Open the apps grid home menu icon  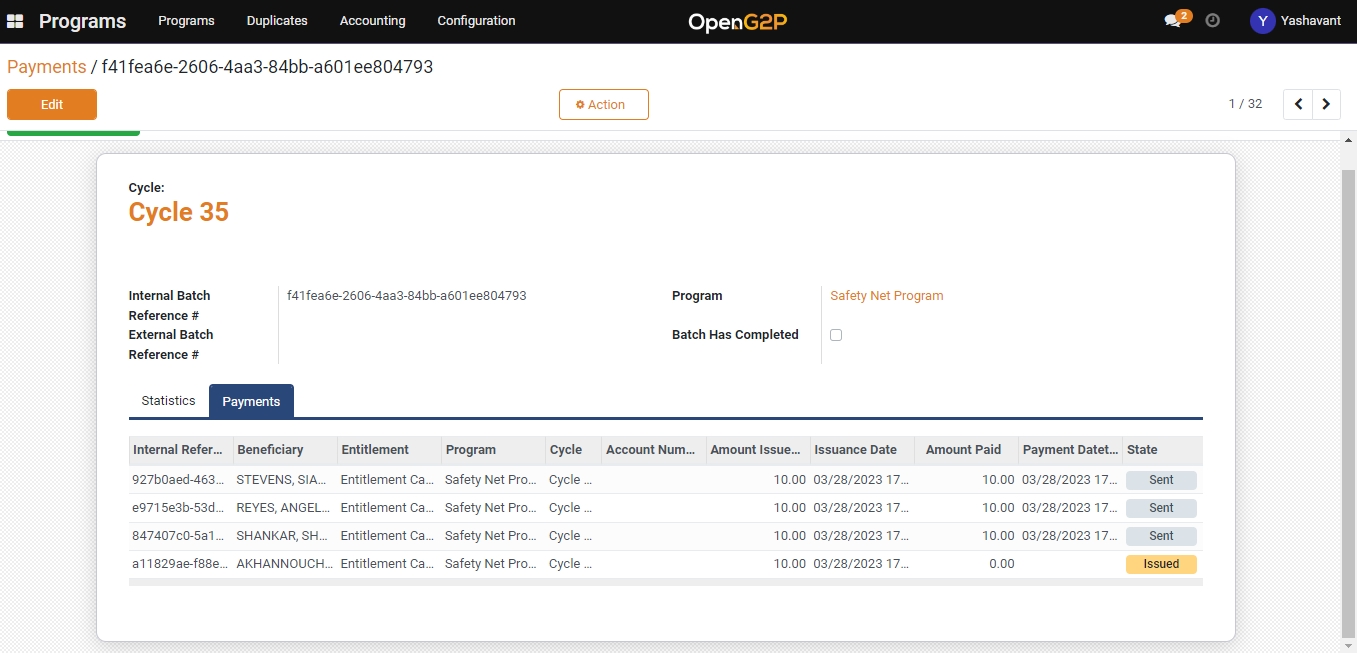tap(15, 21)
